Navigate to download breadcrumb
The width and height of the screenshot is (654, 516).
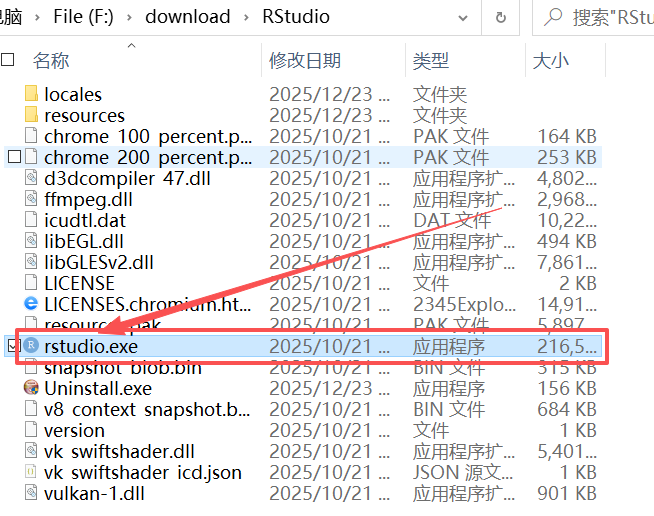188,17
